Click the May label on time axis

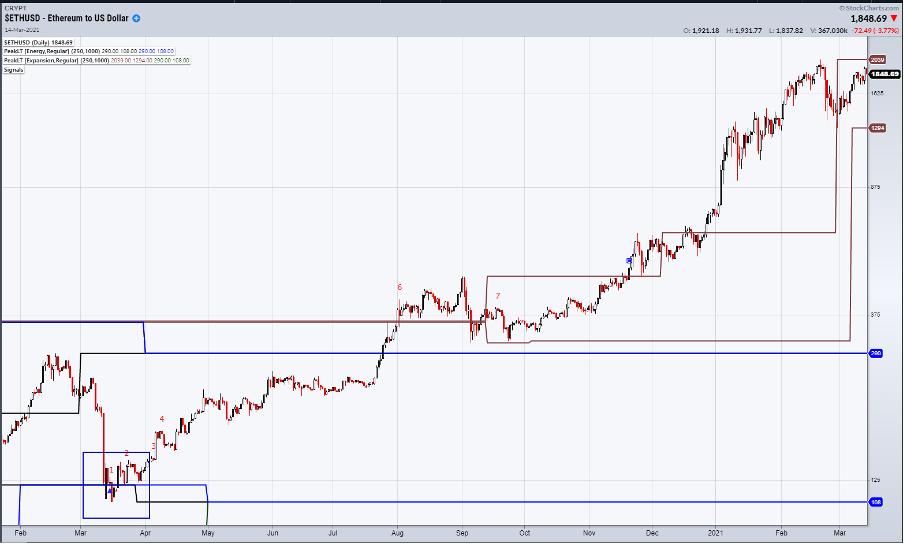[208, 533]
